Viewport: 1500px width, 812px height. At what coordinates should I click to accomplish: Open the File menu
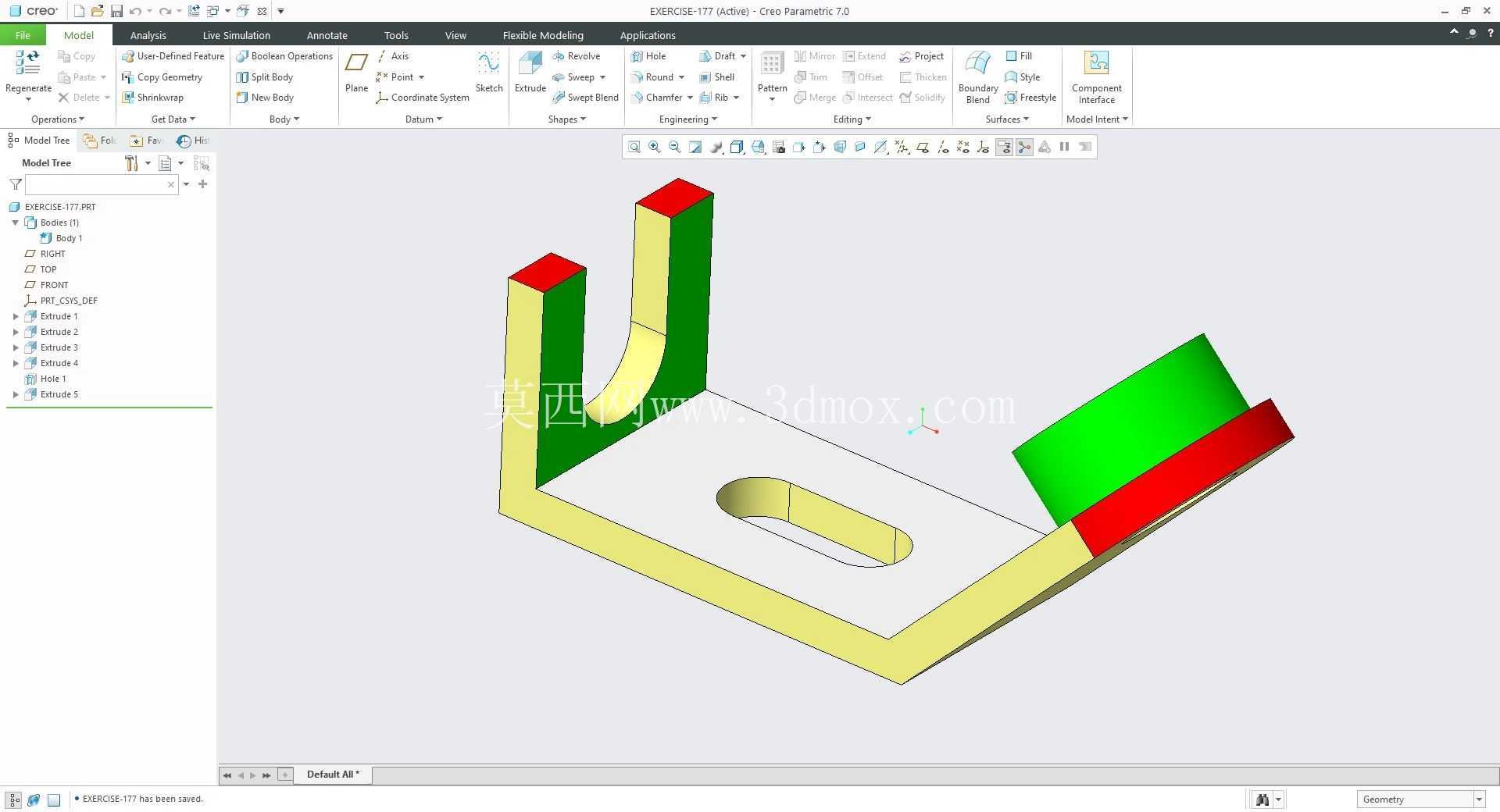[x=23, y=35]
